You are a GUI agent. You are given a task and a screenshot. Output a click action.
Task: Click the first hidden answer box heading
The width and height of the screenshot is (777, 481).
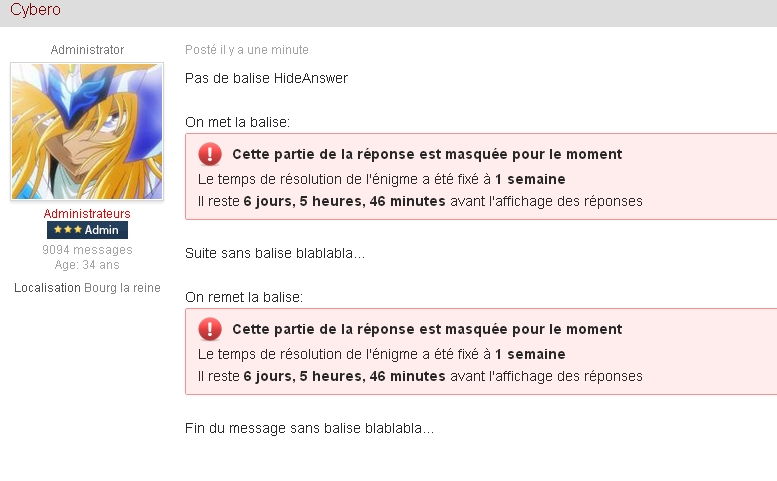(427, 154)
